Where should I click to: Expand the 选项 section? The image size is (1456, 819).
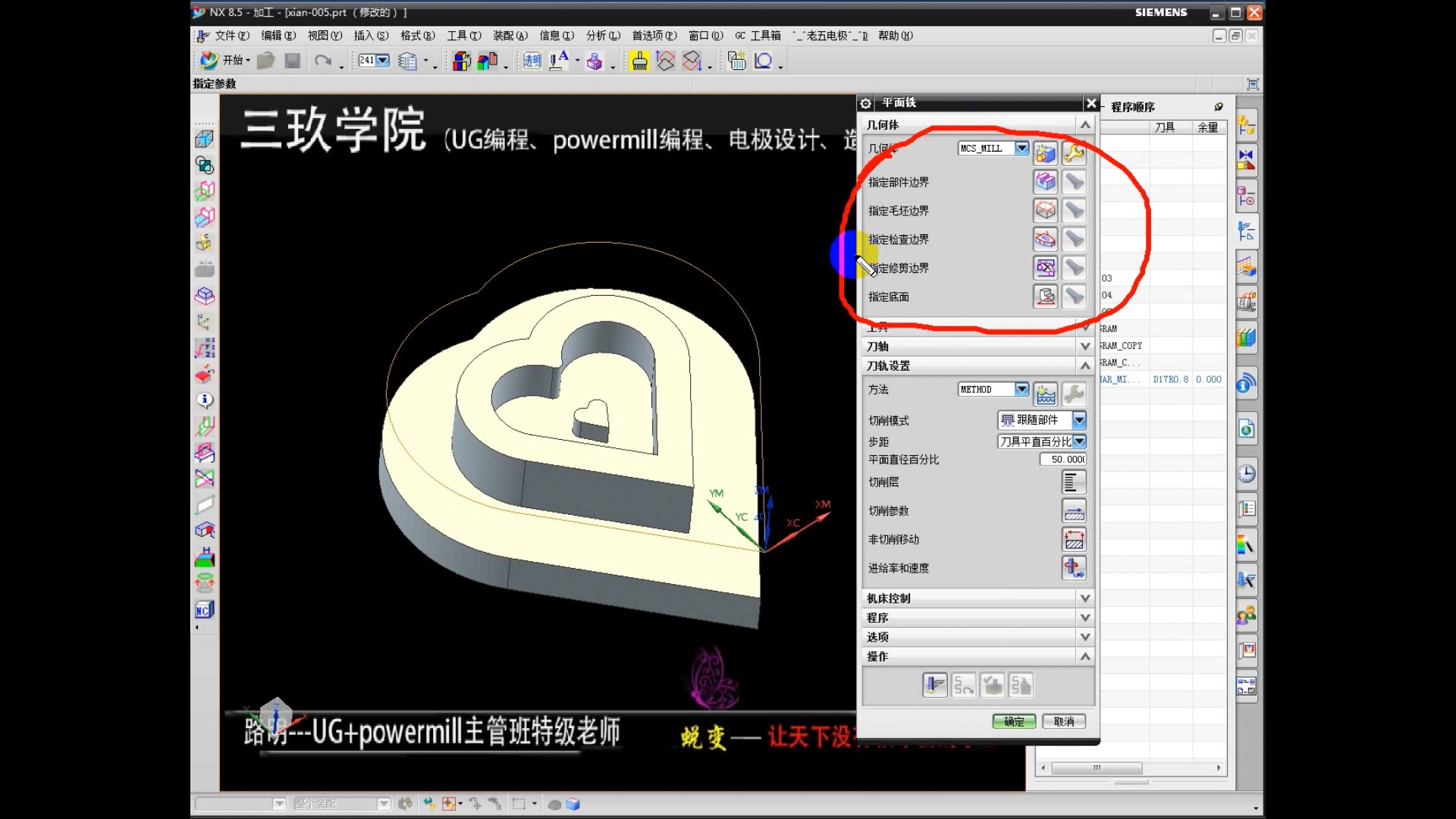coord(1085,637)
